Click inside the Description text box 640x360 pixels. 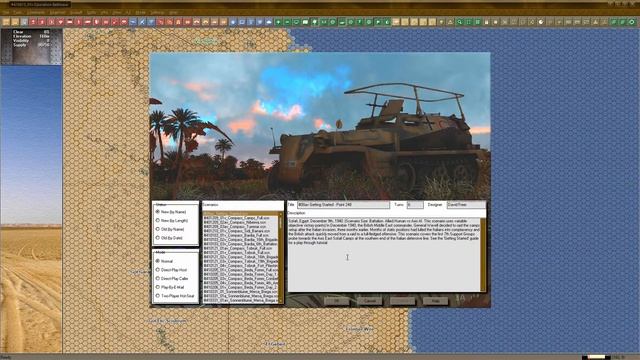point(384,255)
